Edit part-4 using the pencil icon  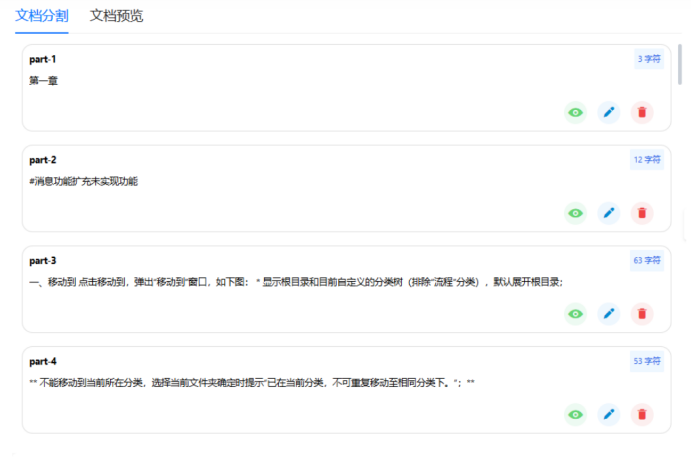608,414
